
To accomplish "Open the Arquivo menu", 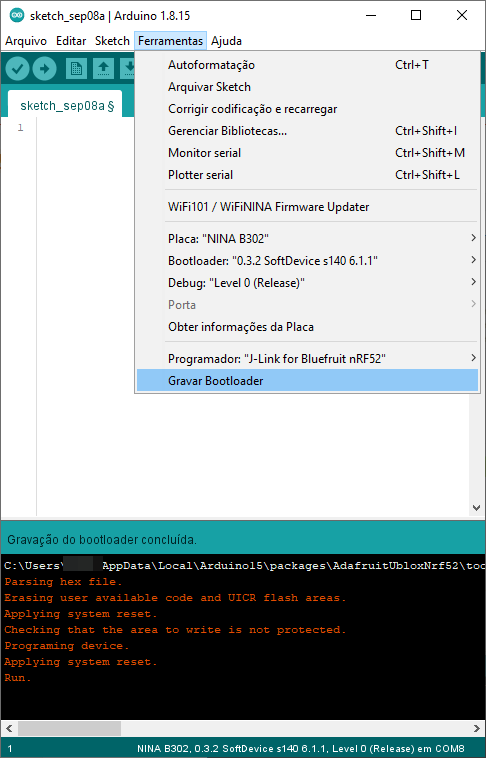I will [26, 41].
